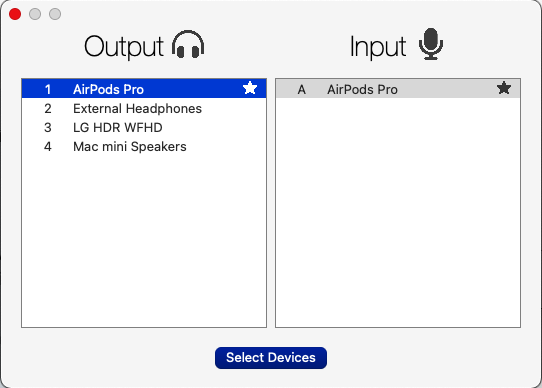Image resolution: width=542 pixels, height=388 pixels.
Task: Choose LG HDR WFHD as output
Action: click(x=144, y=128)
